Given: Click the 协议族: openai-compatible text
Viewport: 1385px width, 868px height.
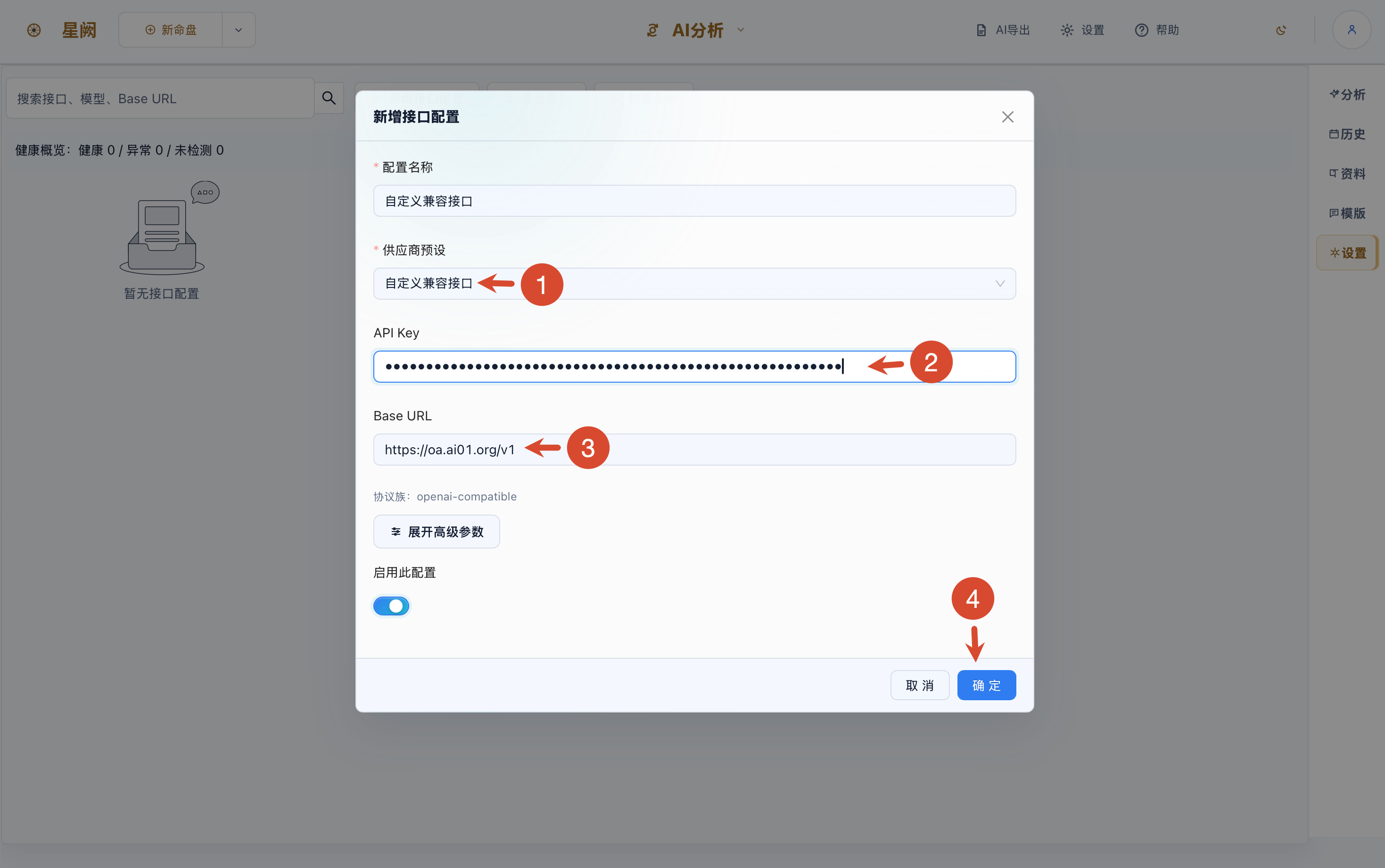Looking at the screenshot, I should 445,497.
